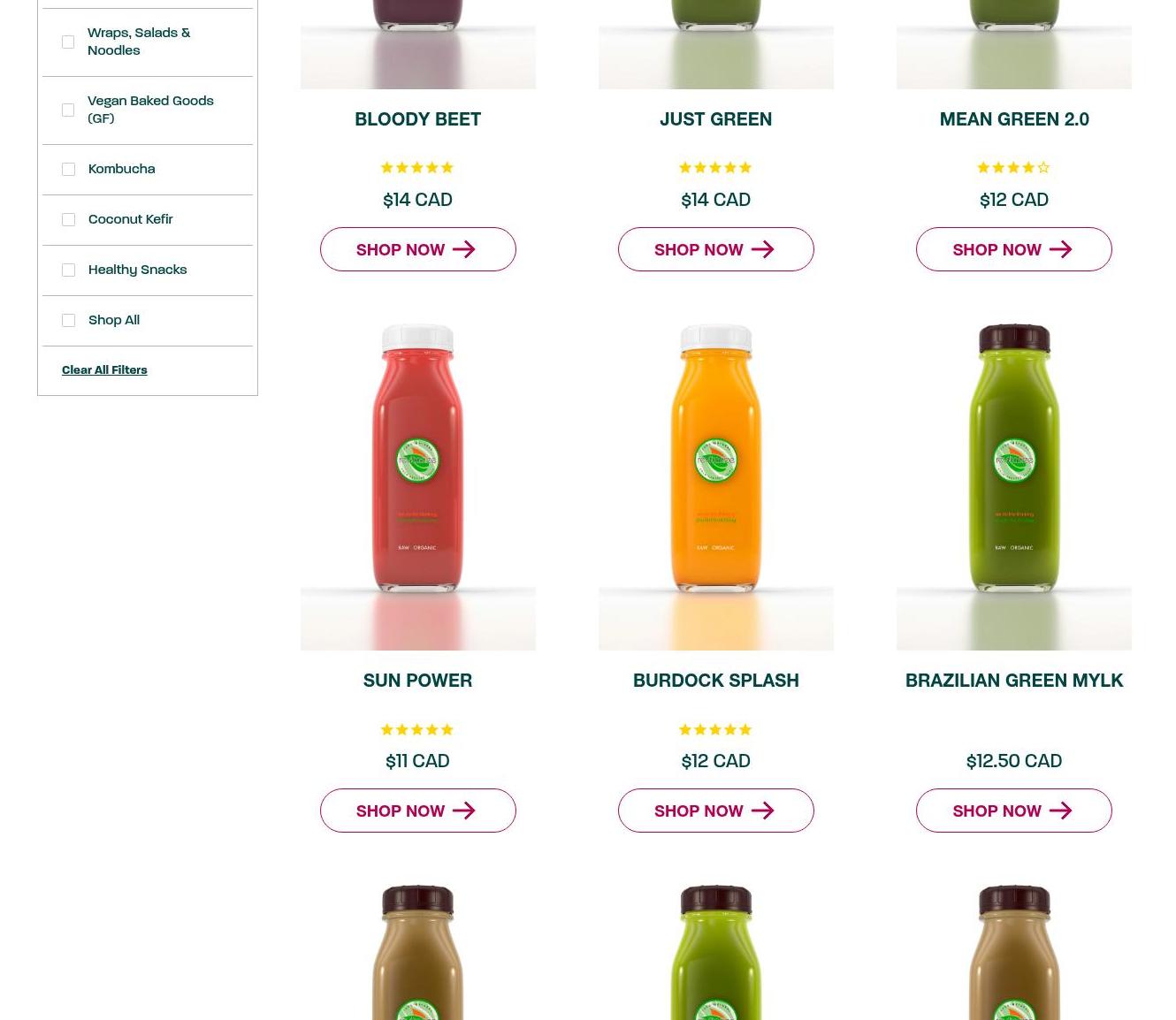Viewport: 1176px width, 1020px height.
Task: Enable the Coconut Kefir filter checkbox
Action: click(x=68, y=219)
